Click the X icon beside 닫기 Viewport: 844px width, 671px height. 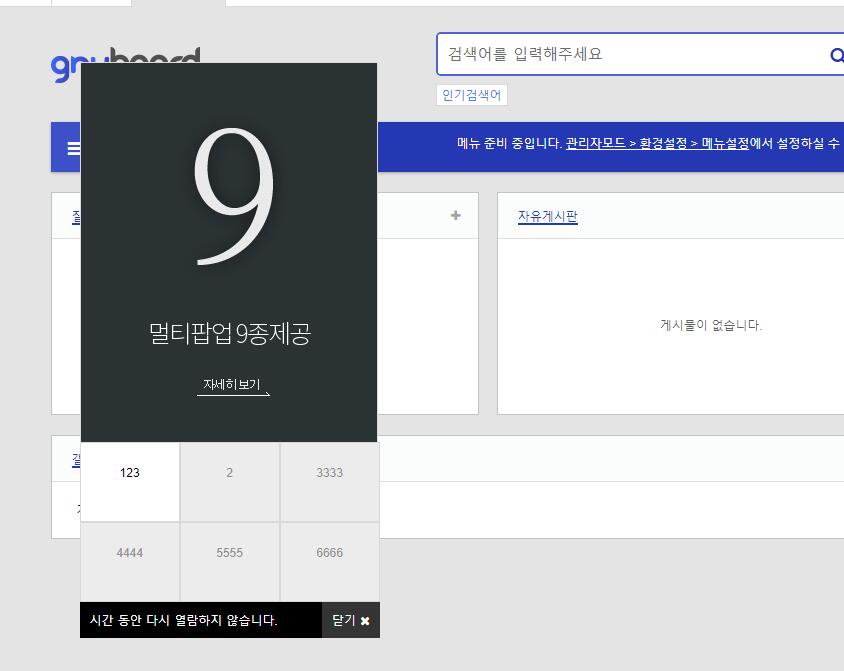click(x=365, y=621)
